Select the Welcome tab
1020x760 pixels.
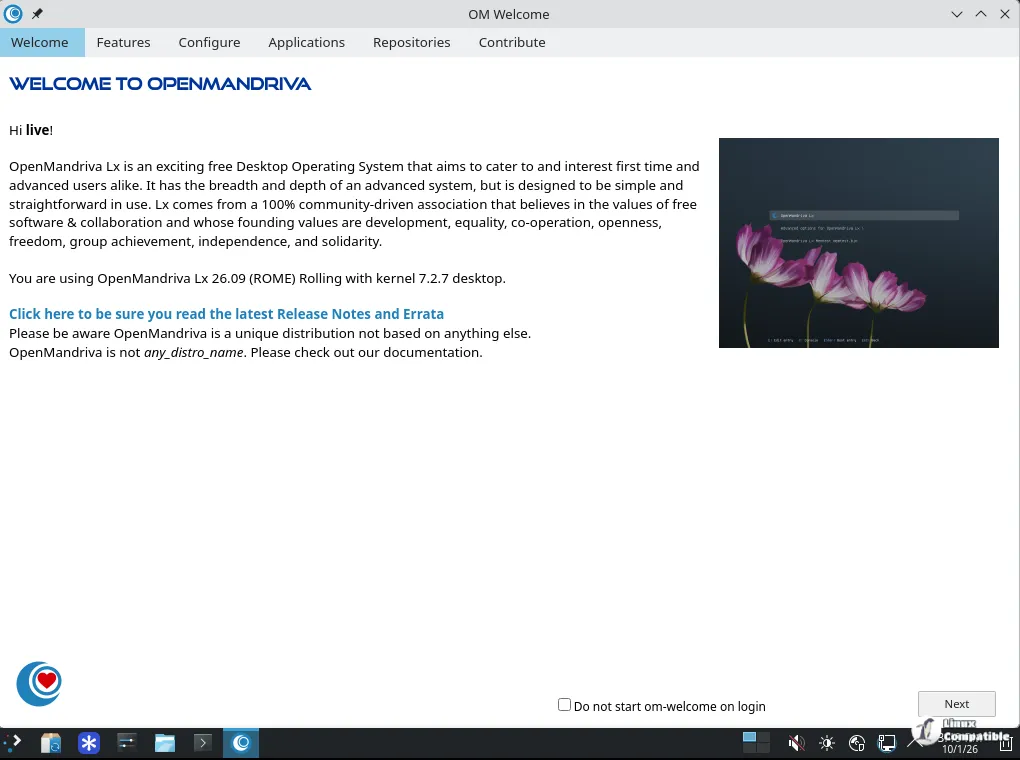click(x=40, y=42)
